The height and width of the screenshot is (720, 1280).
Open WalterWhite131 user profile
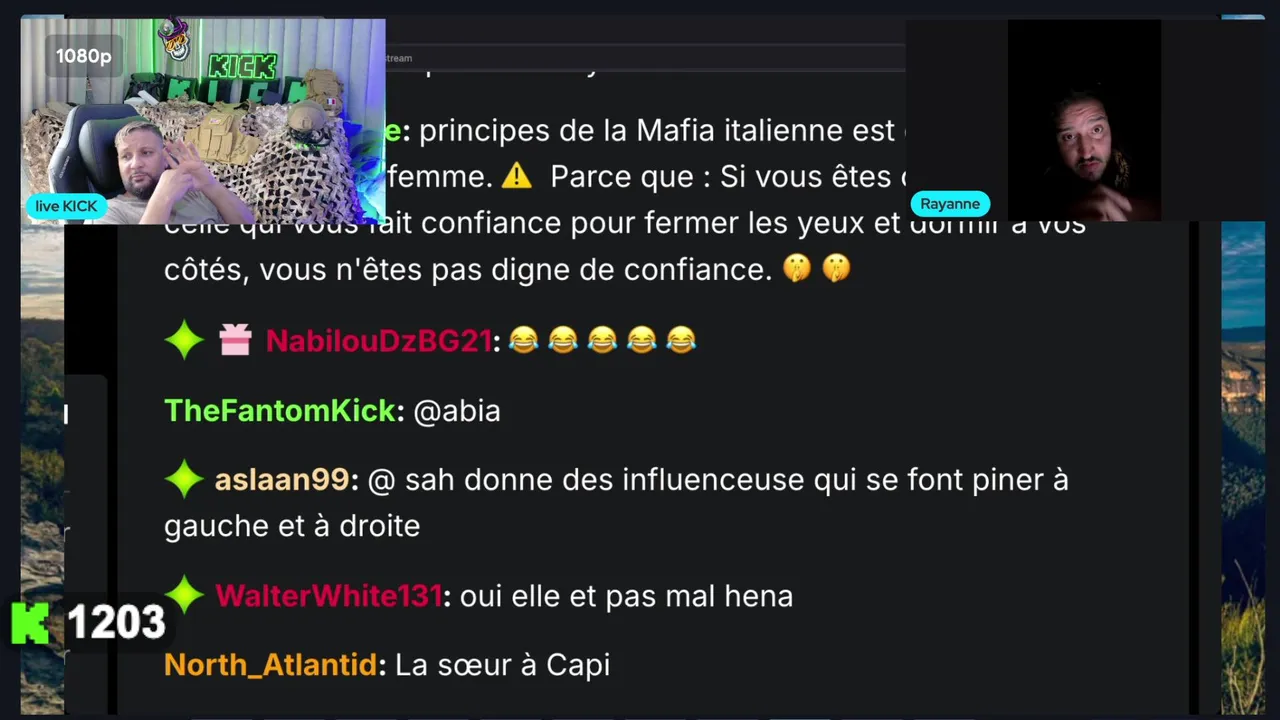click(328, 596)
